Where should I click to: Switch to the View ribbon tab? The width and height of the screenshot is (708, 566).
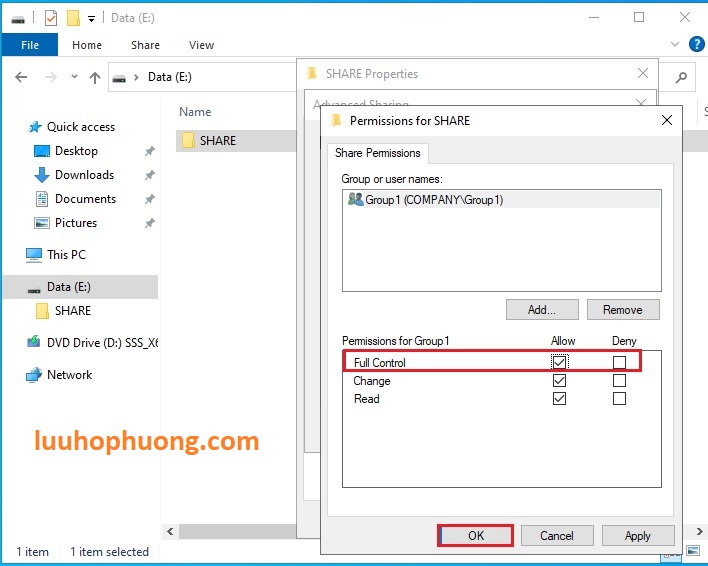click(201, 45)
